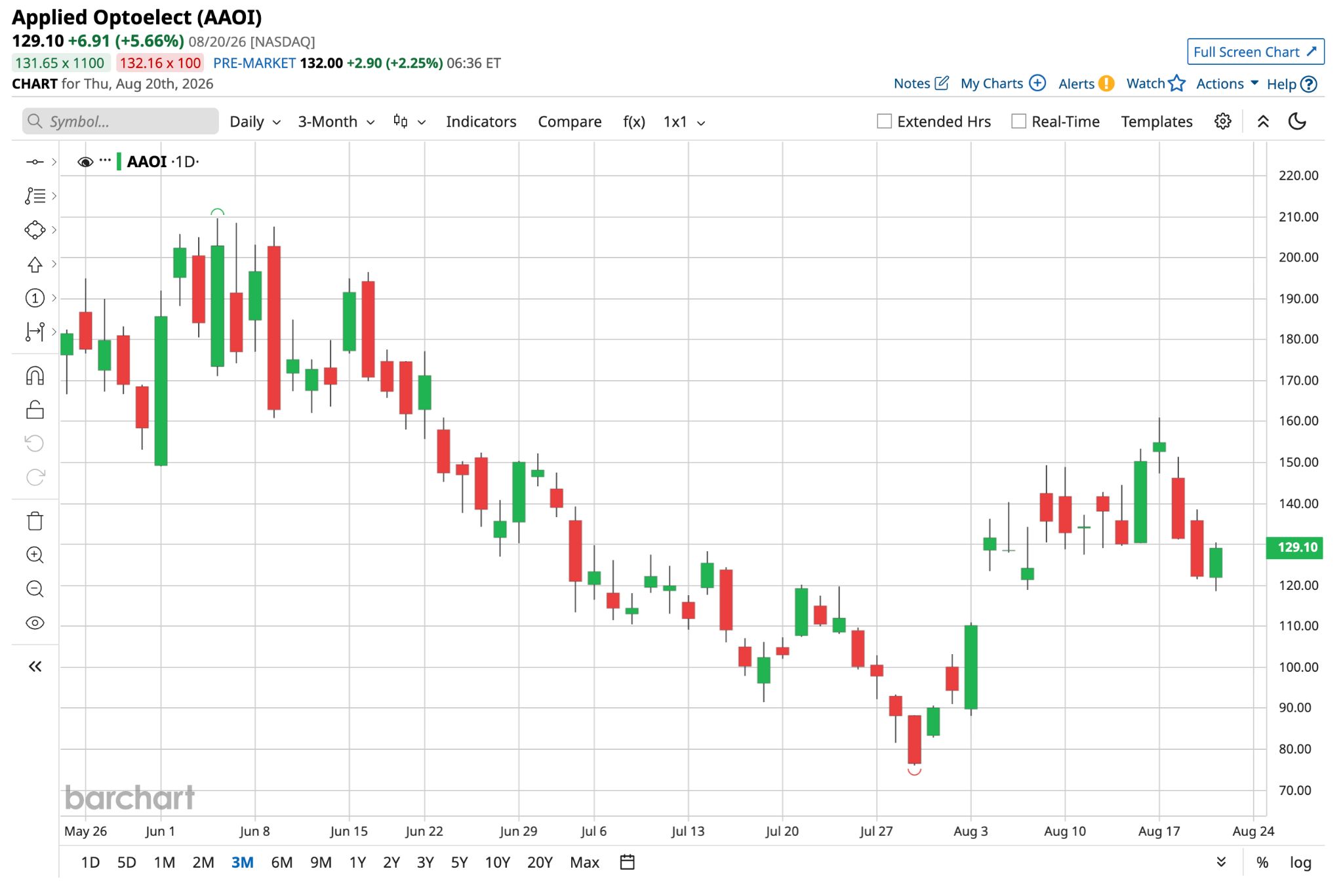The width and height of the screenshot is (1343, 896).
Task: Open chart settings gear
Action: click(x=1222, y=121)
